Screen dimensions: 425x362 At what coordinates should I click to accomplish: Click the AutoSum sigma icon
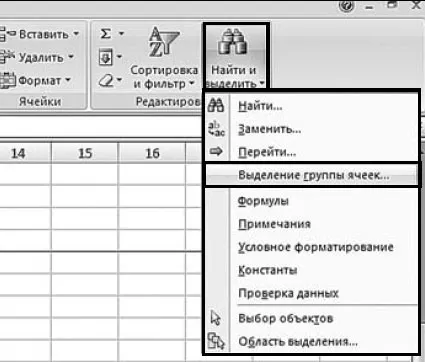pyautogui.click(x=105, y=34)
